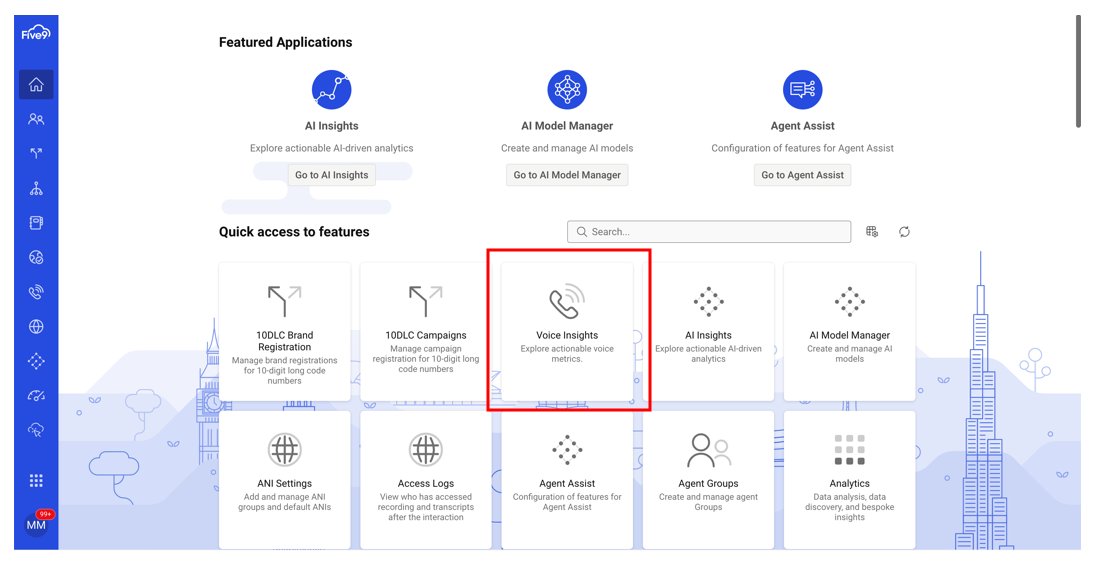Open the gauge dashboard sidebar icon
This screenshot has width=1106, height=563.
[36, 396]
